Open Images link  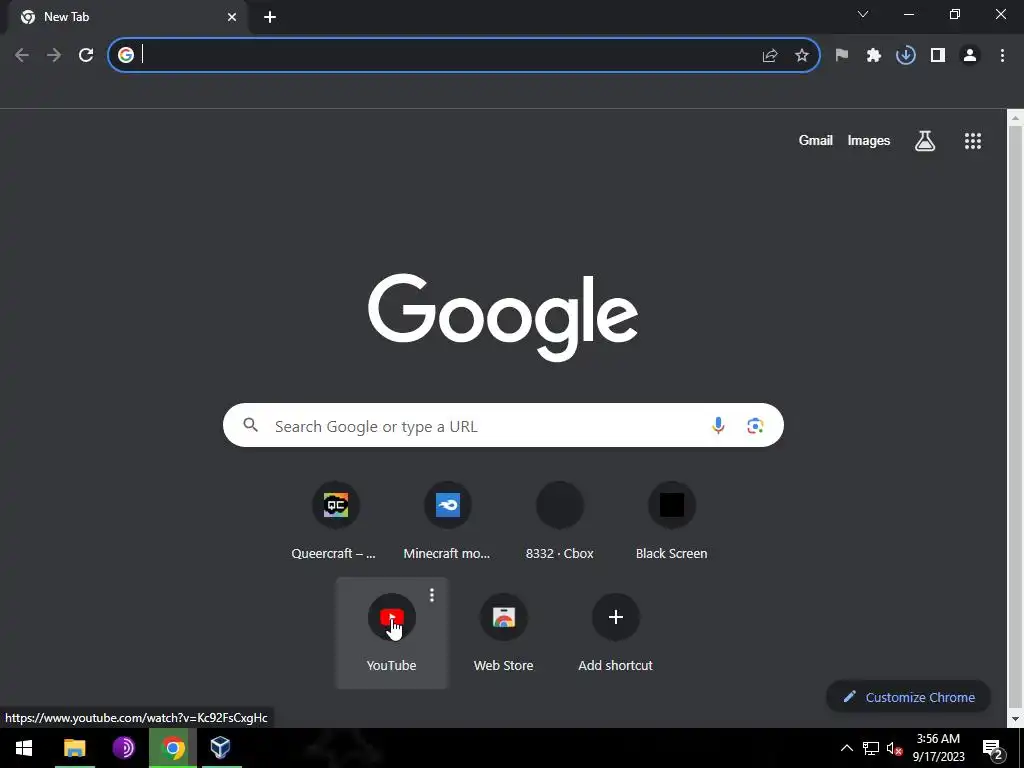[869, 140]
